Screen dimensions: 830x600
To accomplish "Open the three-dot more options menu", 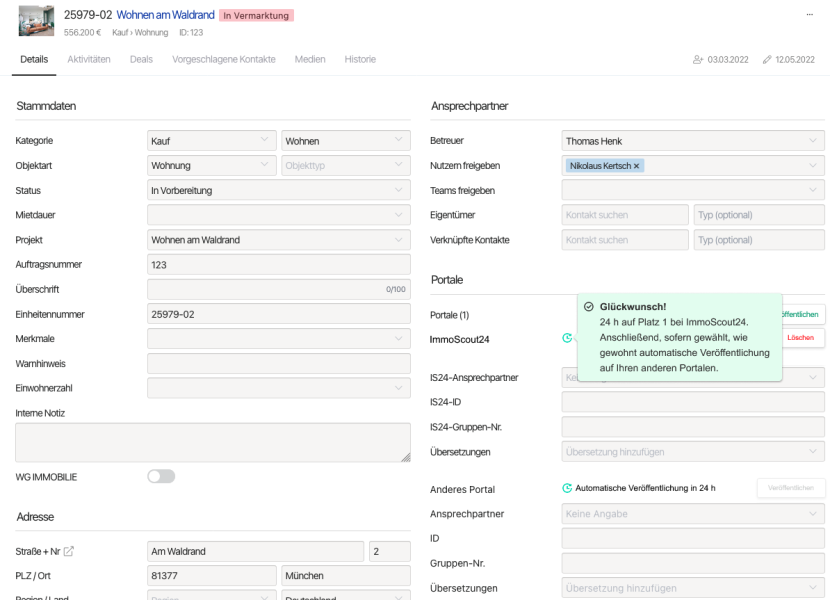I will pyautogui.click(x=809, y=15).
